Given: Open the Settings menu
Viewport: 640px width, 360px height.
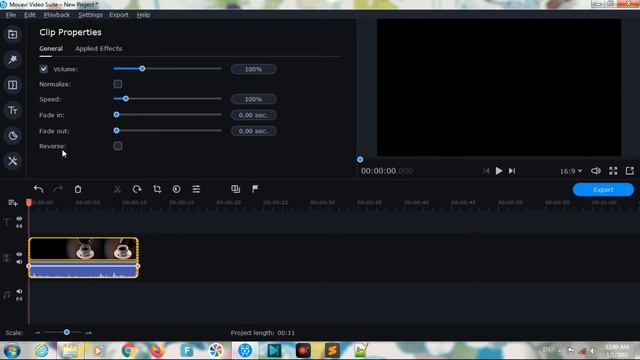Looking at the screenshot, I should click(90, 15).
